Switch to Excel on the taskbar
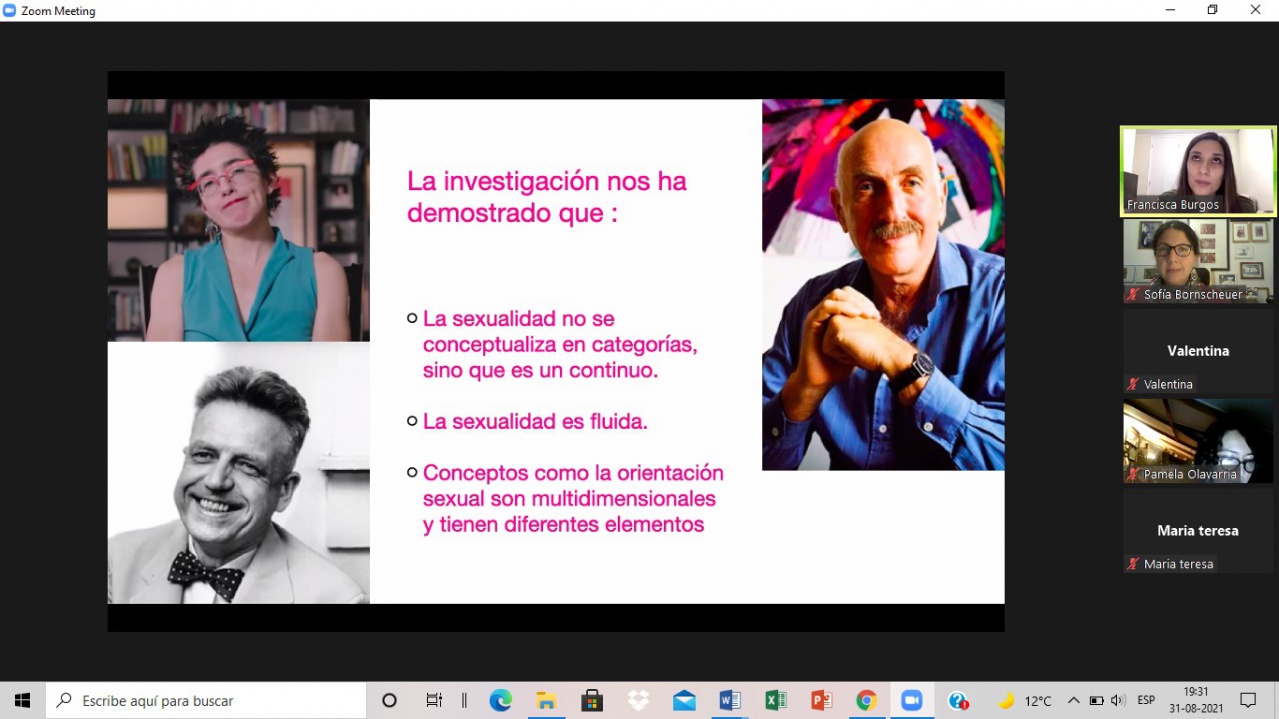The image size is (1279, 719). tap(776, 700)
